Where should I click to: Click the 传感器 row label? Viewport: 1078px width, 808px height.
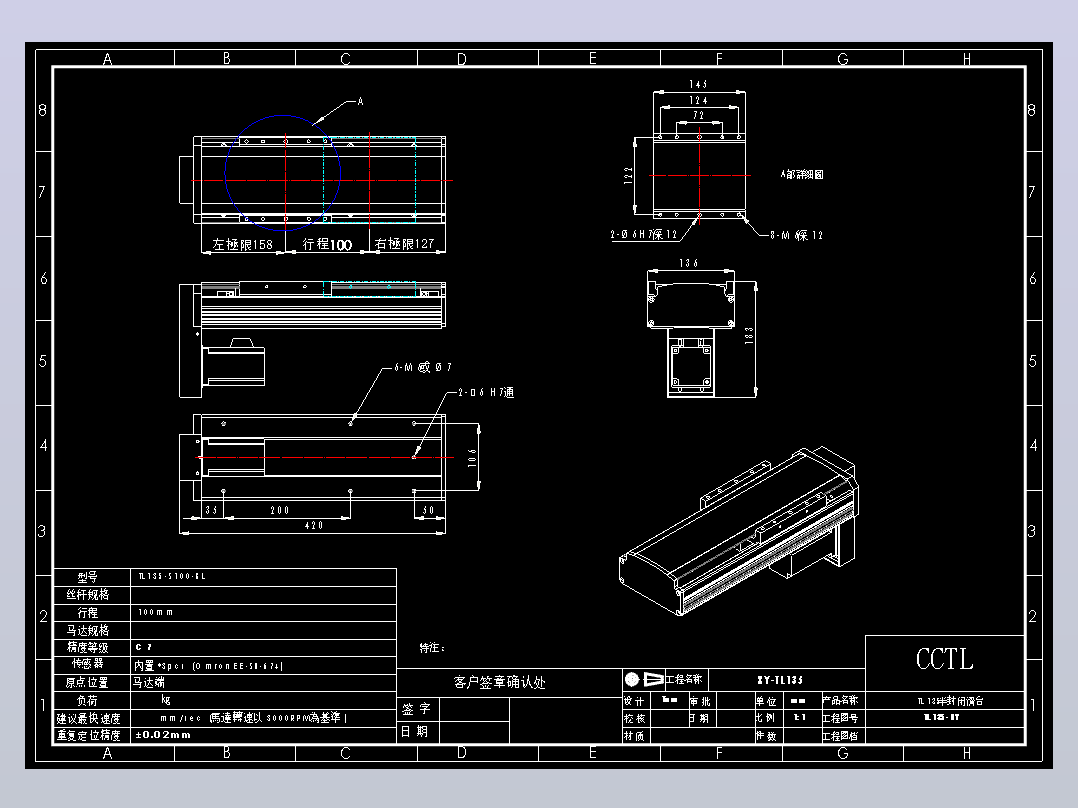(x=87, y=664)
